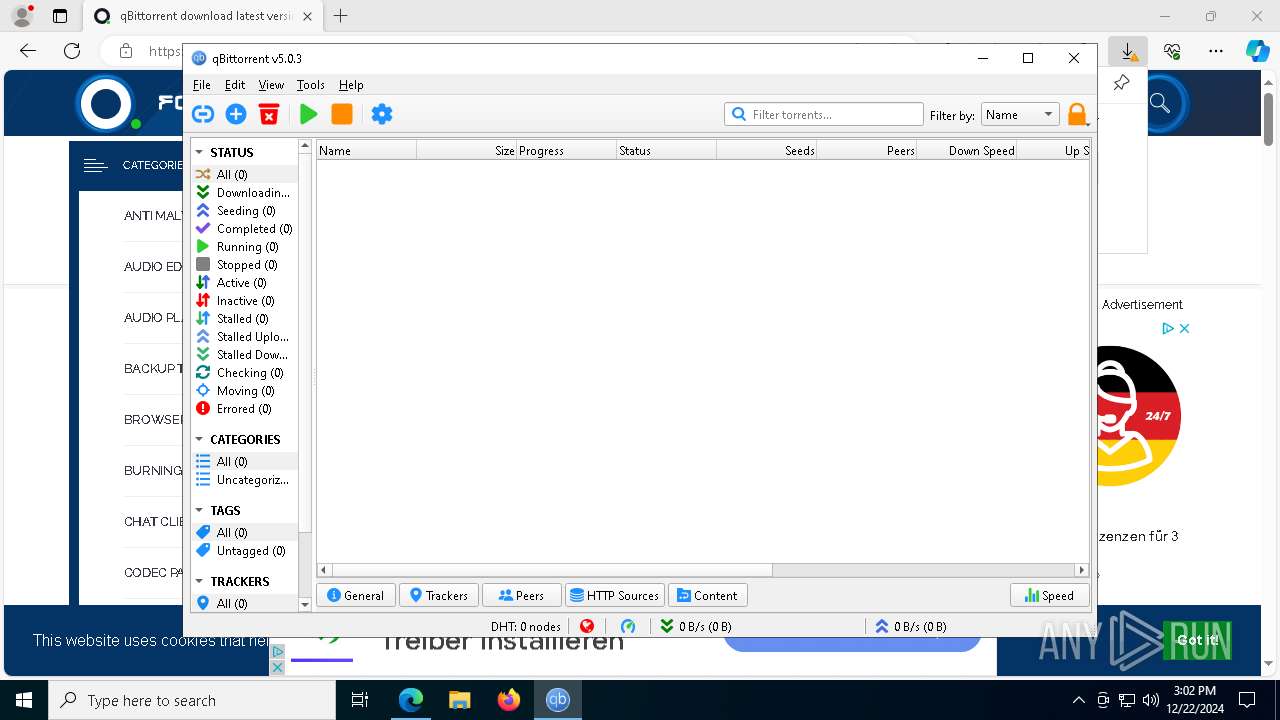The height and width of the screenshot is (720, 1280).
Task: Select the Stopped (0) filter
Action: pos(245,264)
